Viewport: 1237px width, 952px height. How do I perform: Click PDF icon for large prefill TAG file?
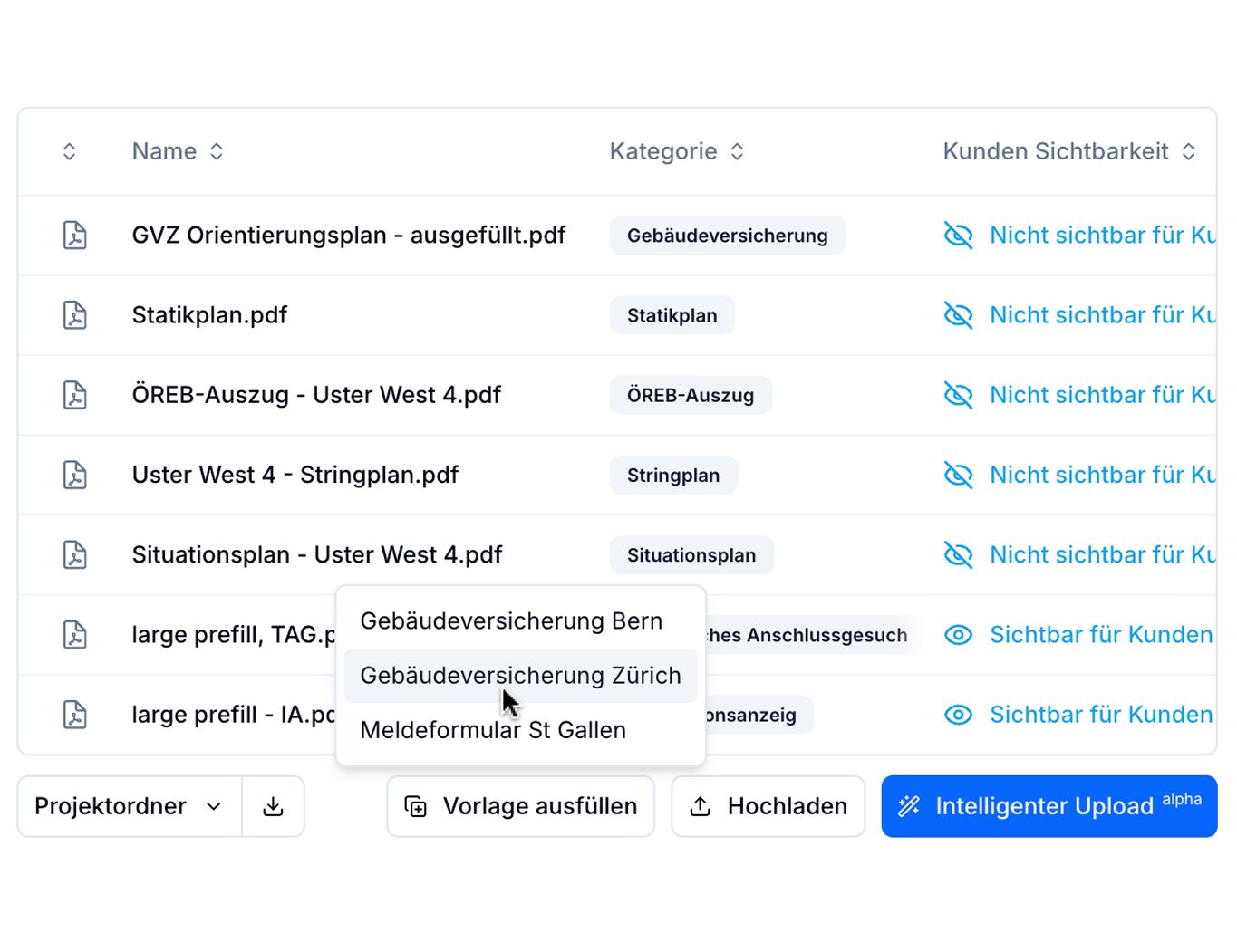coord(75,634)
